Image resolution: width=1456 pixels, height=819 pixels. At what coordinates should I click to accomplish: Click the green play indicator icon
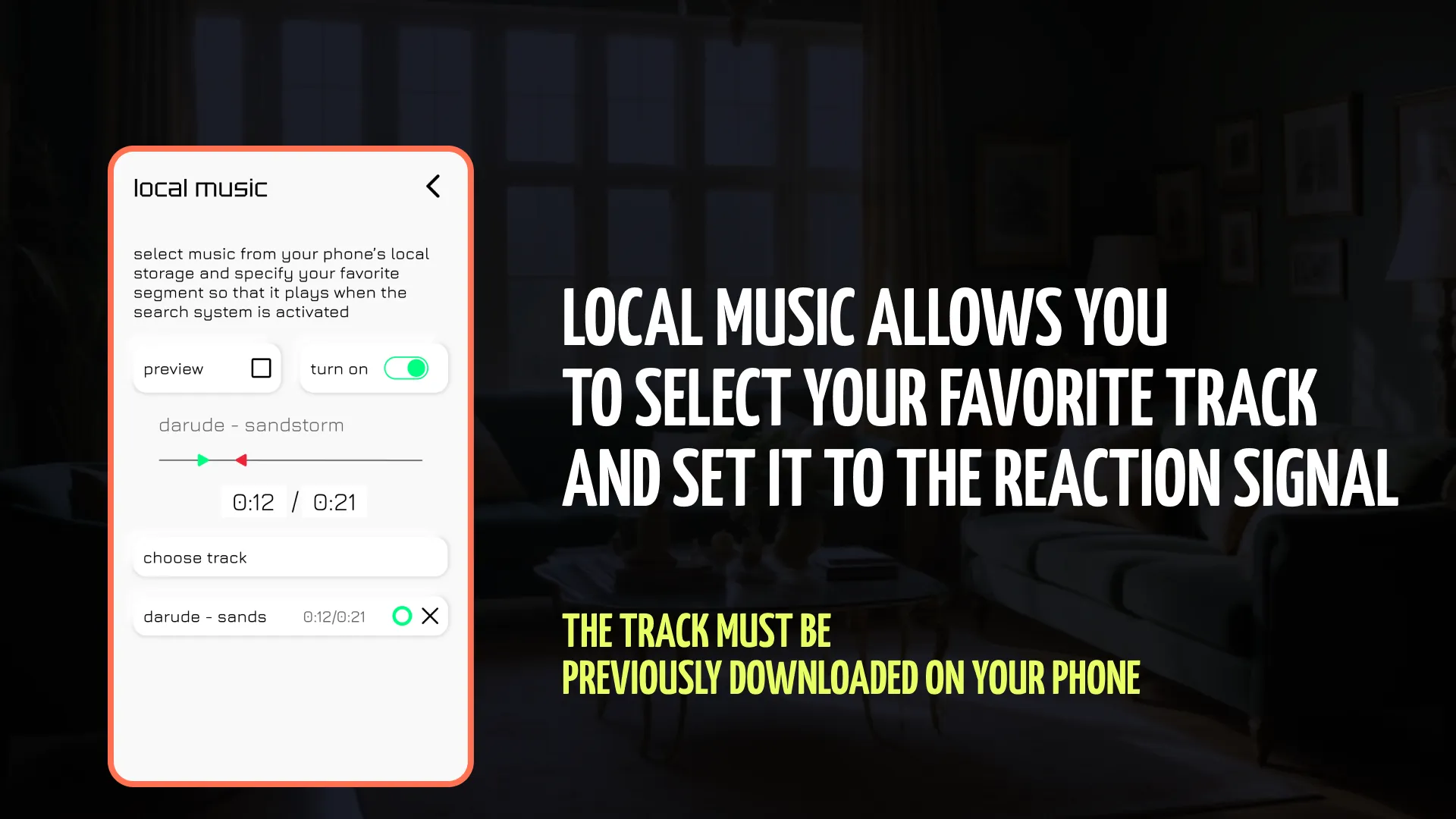coord(202,459)
